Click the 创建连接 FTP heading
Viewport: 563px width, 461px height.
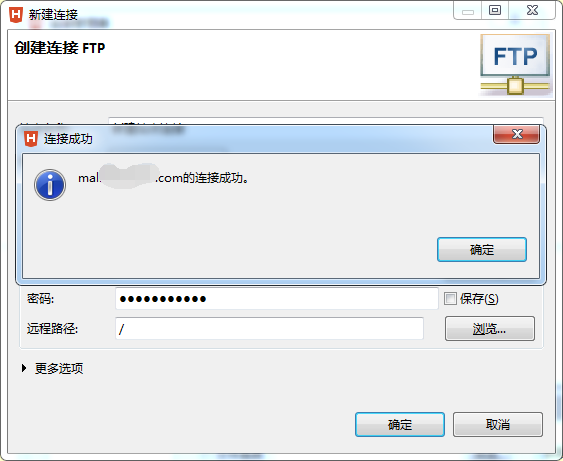(x=60, y=48)
